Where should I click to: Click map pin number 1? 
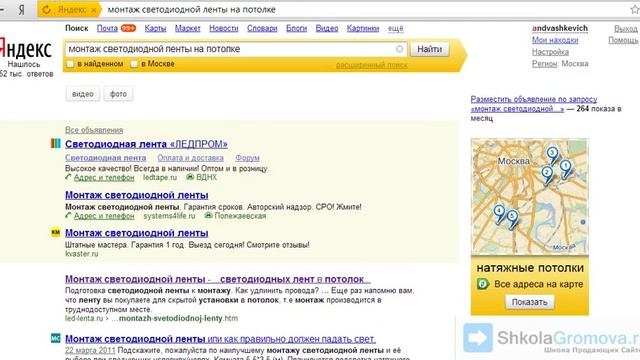[566, 168]
